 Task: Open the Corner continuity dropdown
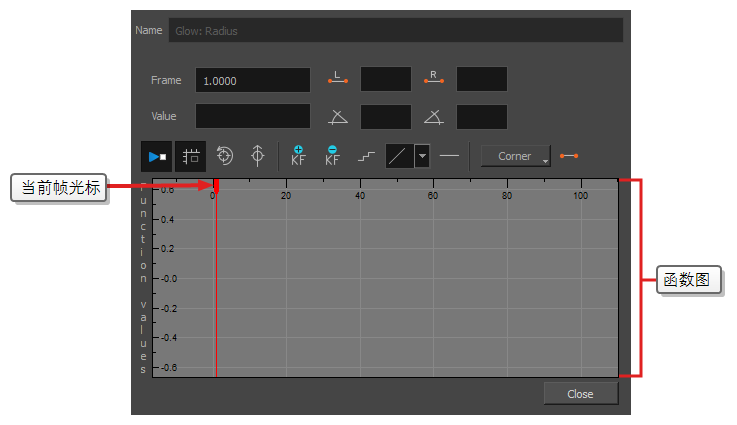pos(516,156)
